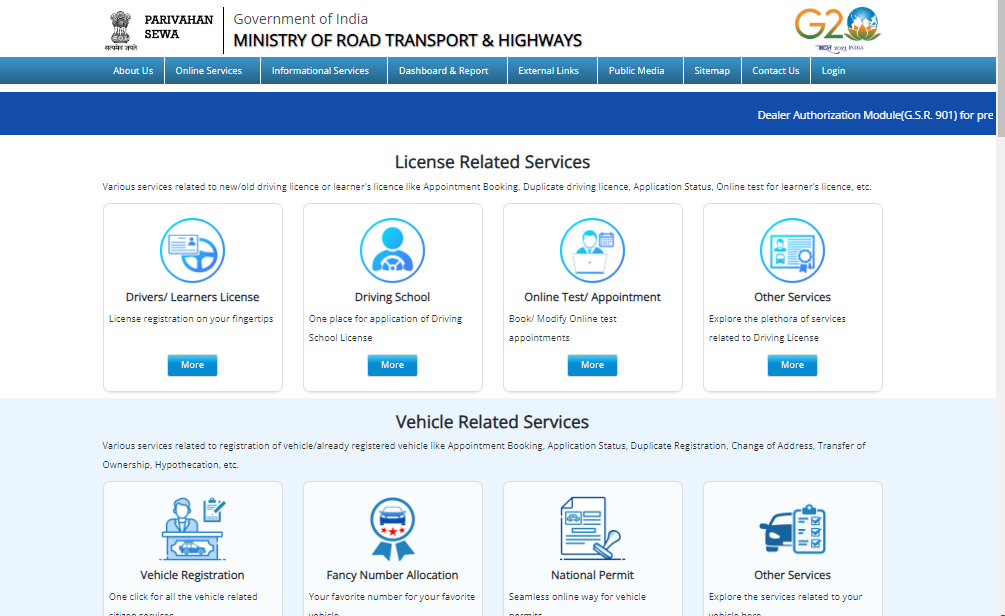Viewport: 1005px width, 616px height.
Task: Click More under Driving School
Action: [392, 365]
